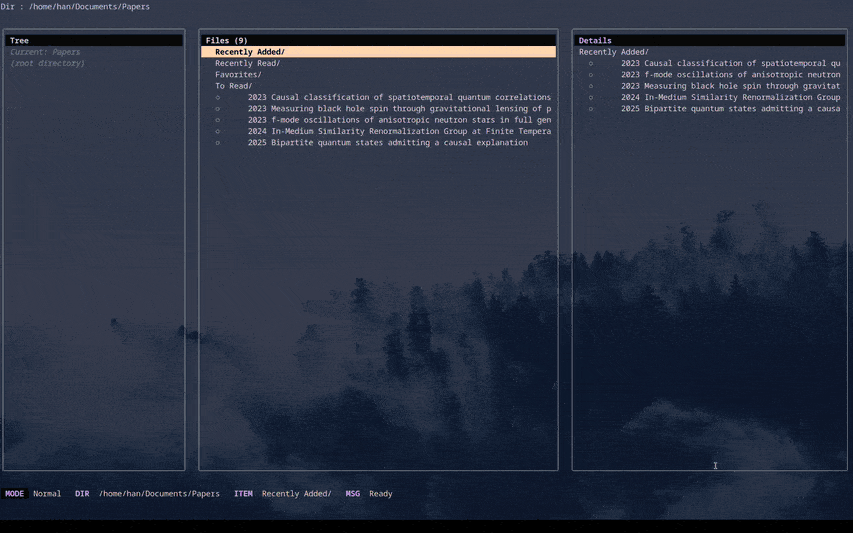Open the highlighted Recently Added/ folder
Viewport: 853px width, 533px height.
pyautogui.click(x=250, y=52)
